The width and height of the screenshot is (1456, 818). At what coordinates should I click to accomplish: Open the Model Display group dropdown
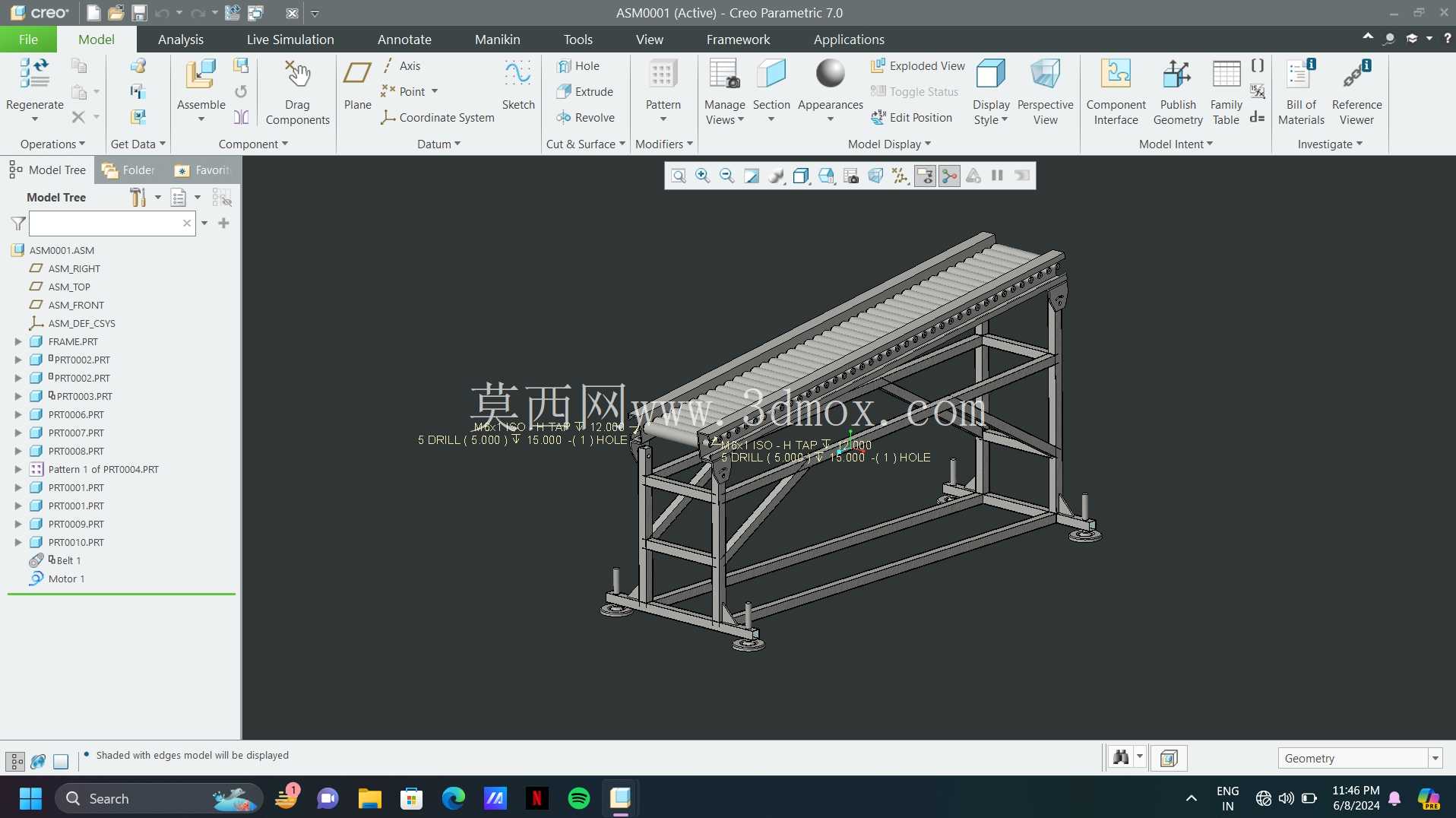pos(889,144)
